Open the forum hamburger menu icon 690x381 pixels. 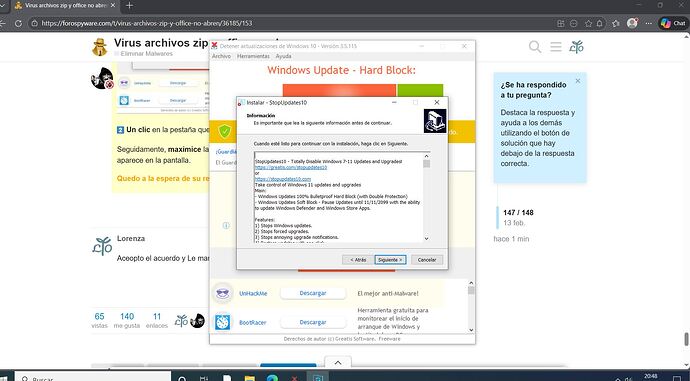coord(556,46)
